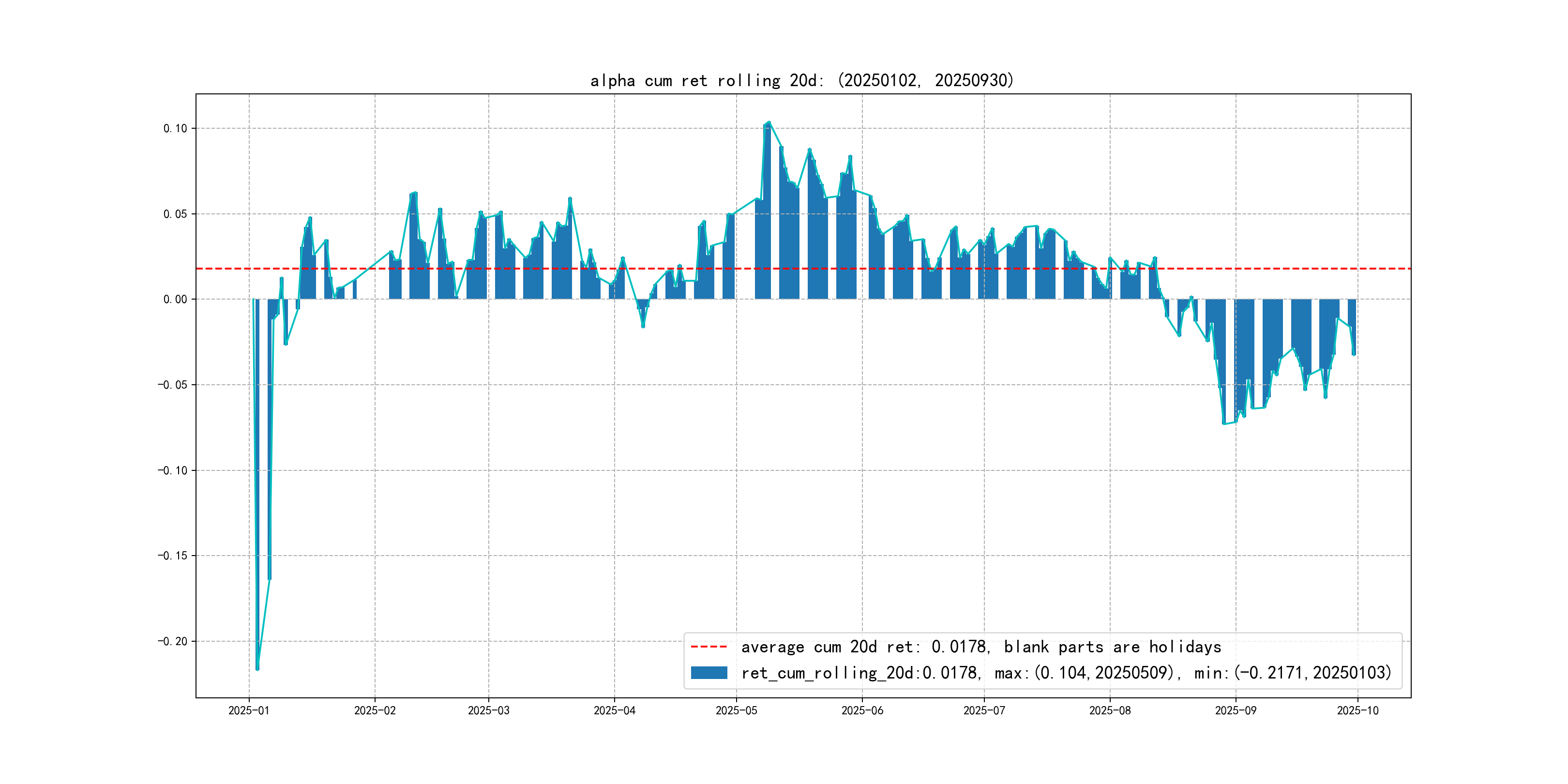This screenshot has width=1568, height=784.
Task: Click the 2025-03 x-axis tick label
Action: coord(488,710)
